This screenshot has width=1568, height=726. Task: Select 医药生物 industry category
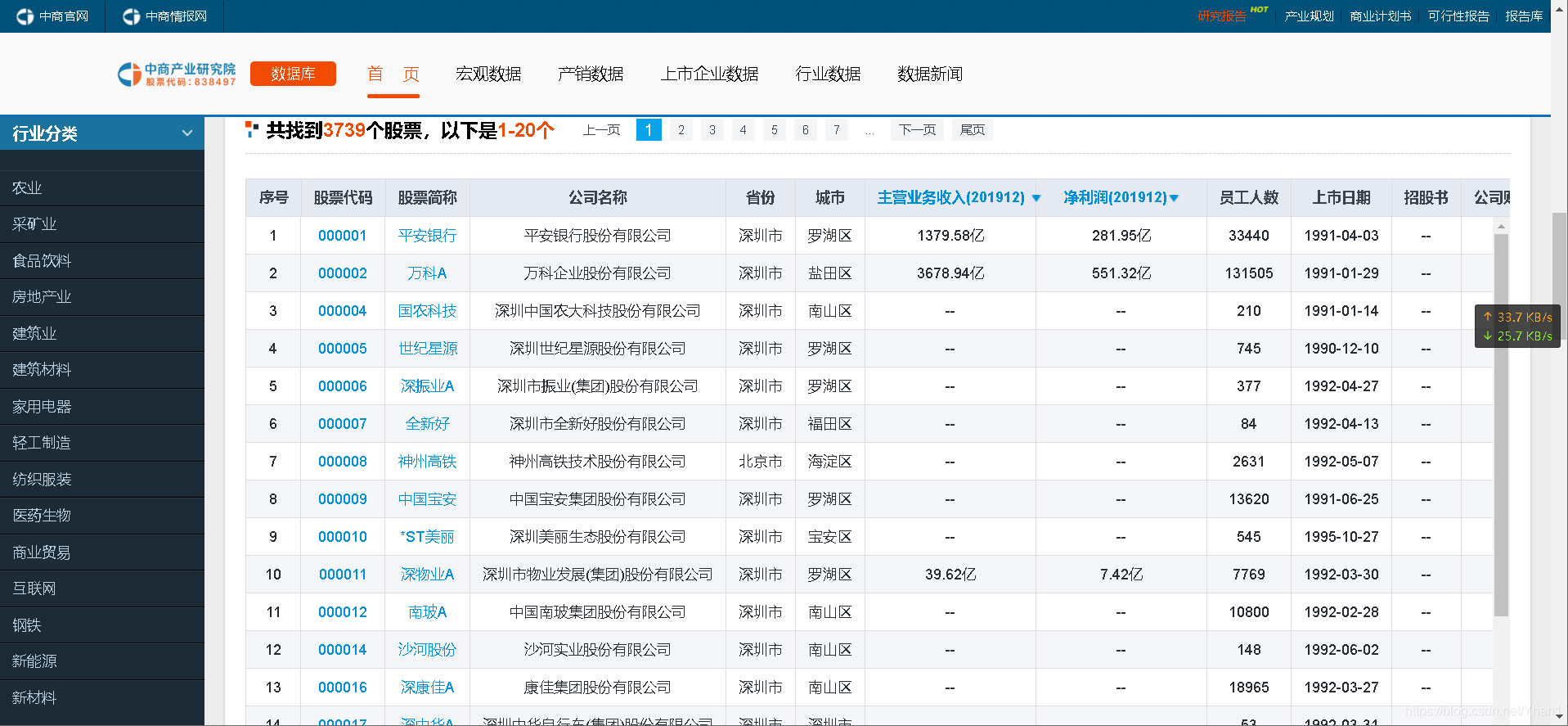(x=102, y=516)
